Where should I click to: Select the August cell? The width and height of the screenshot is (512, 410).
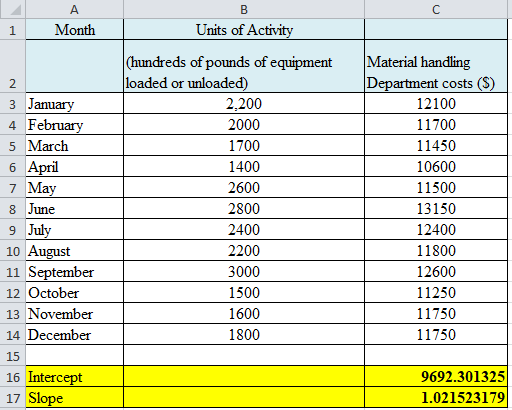tap(74, 251)
